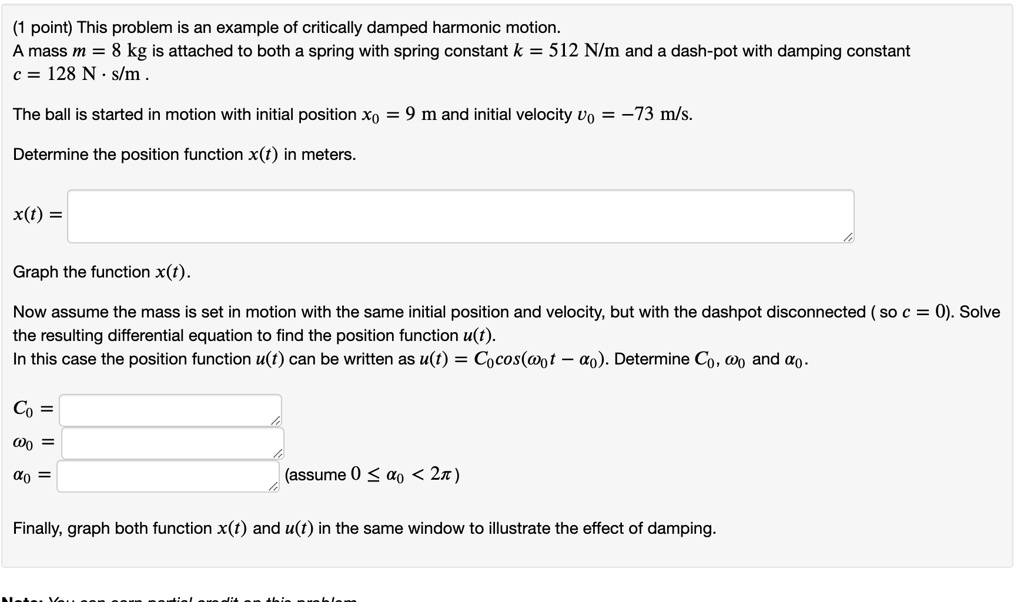Activate the empty position function text area

pyautogui.click(x=460, y=215)
